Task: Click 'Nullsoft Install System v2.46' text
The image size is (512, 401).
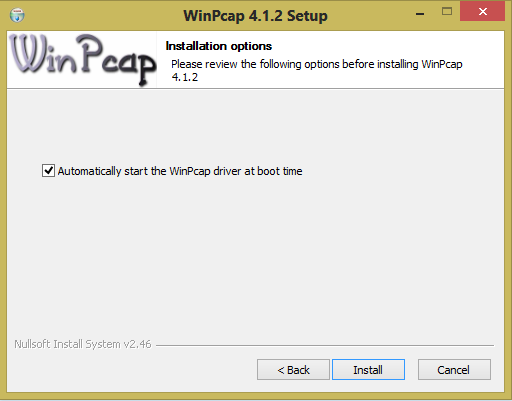Action: point(83,344)
